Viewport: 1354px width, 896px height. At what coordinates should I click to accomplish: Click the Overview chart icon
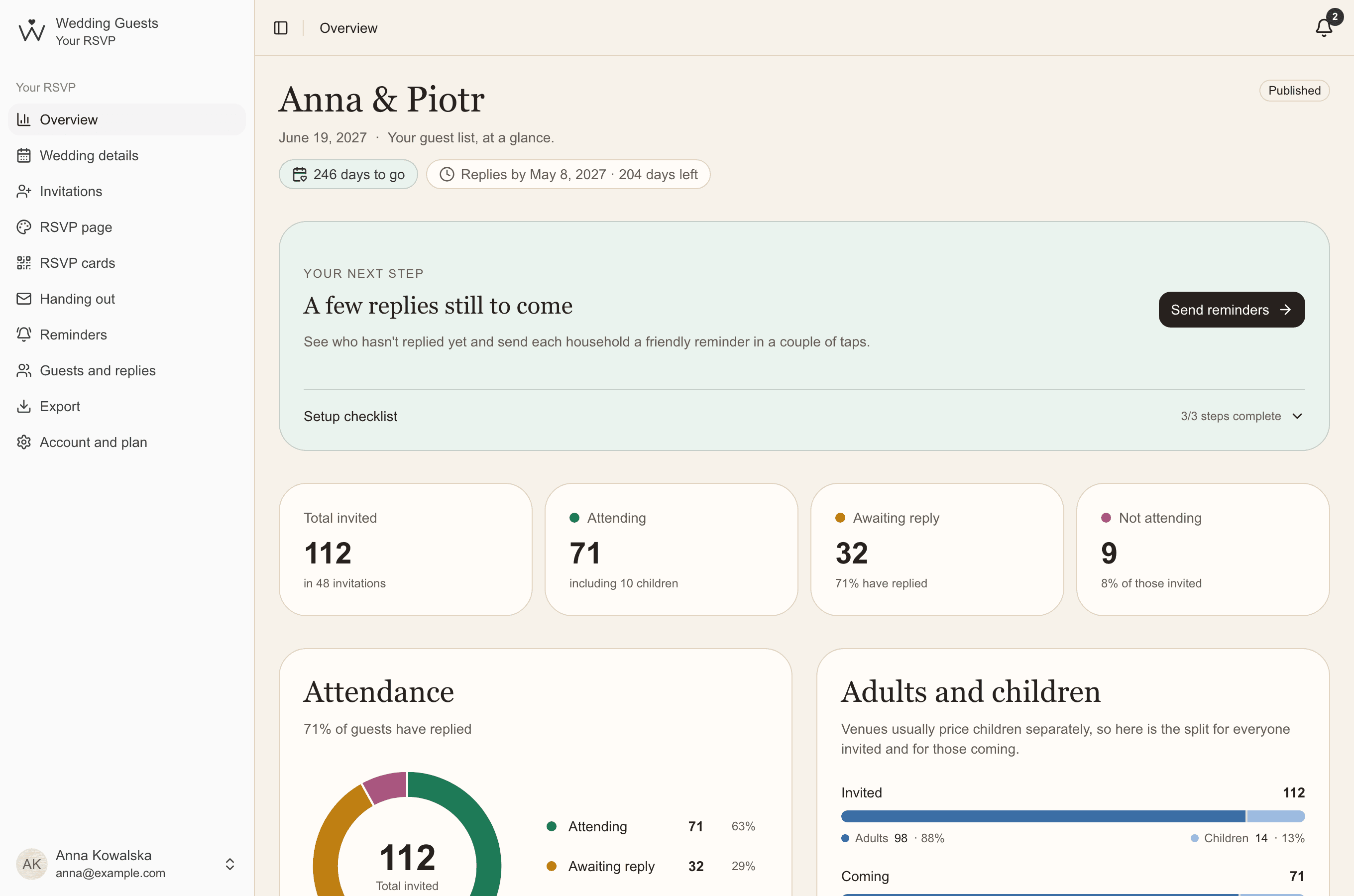(x=23, y=119)
